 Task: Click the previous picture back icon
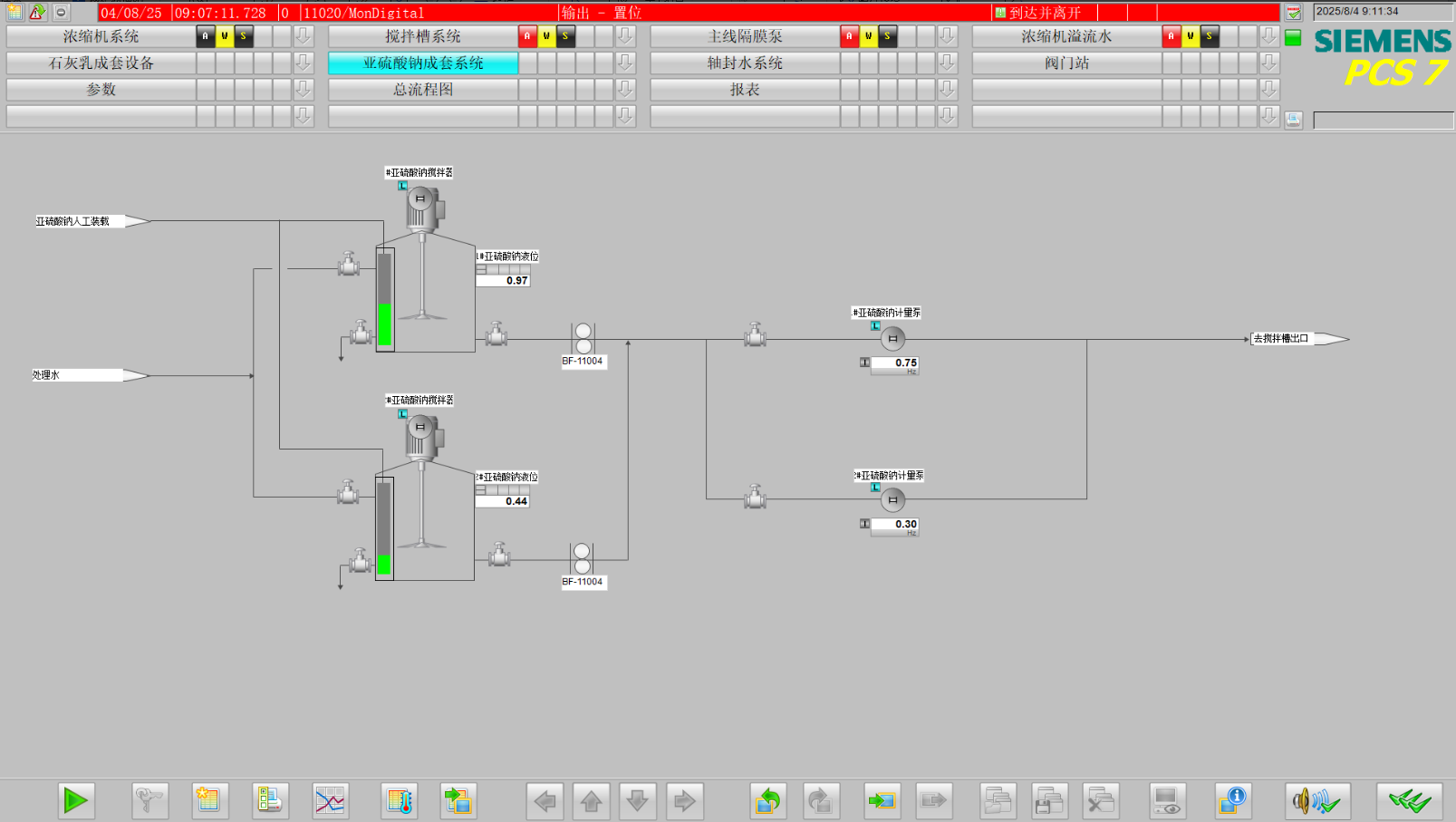768,800
